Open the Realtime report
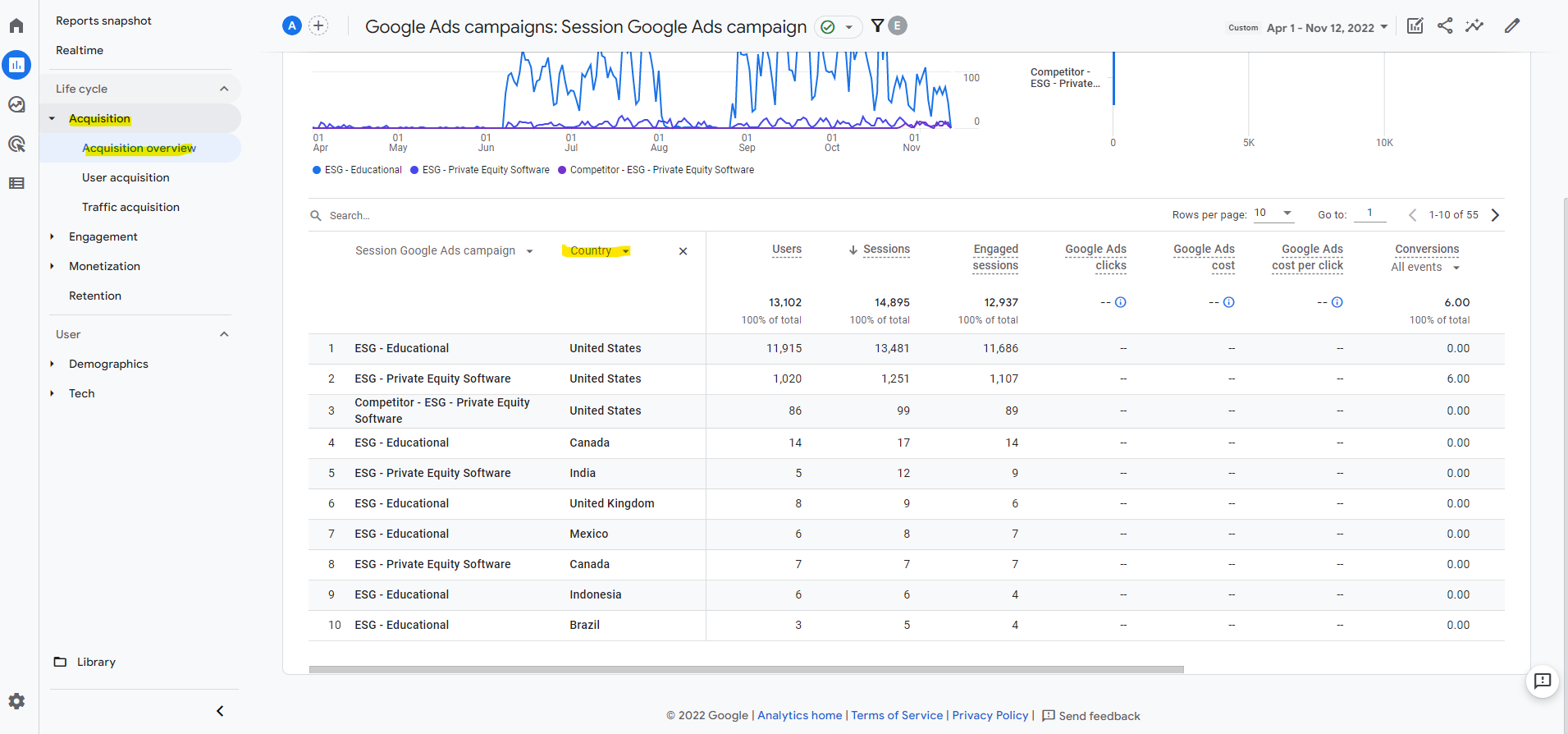This screenshot has height=734, width=1568. coord(80,50)
